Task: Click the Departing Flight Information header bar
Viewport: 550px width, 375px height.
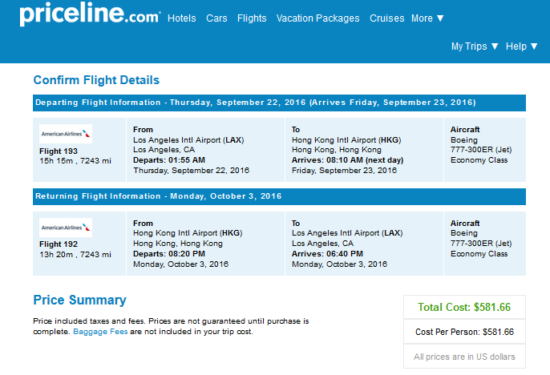Action: pos(279,103)
